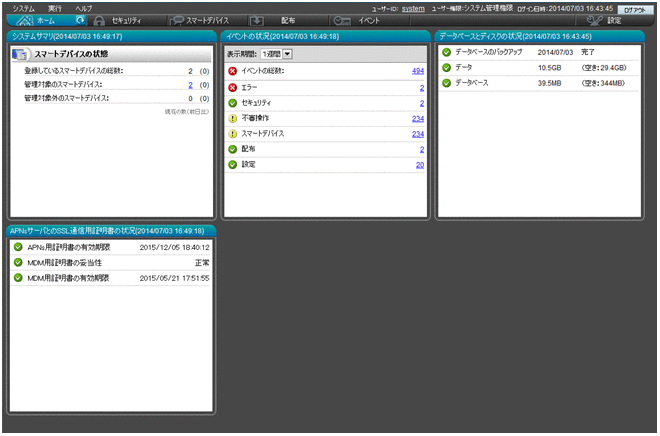The width and height of the screenshot is (660, 436).
Task: Click the Distribution download icon
Action: (x=256, y=21)
